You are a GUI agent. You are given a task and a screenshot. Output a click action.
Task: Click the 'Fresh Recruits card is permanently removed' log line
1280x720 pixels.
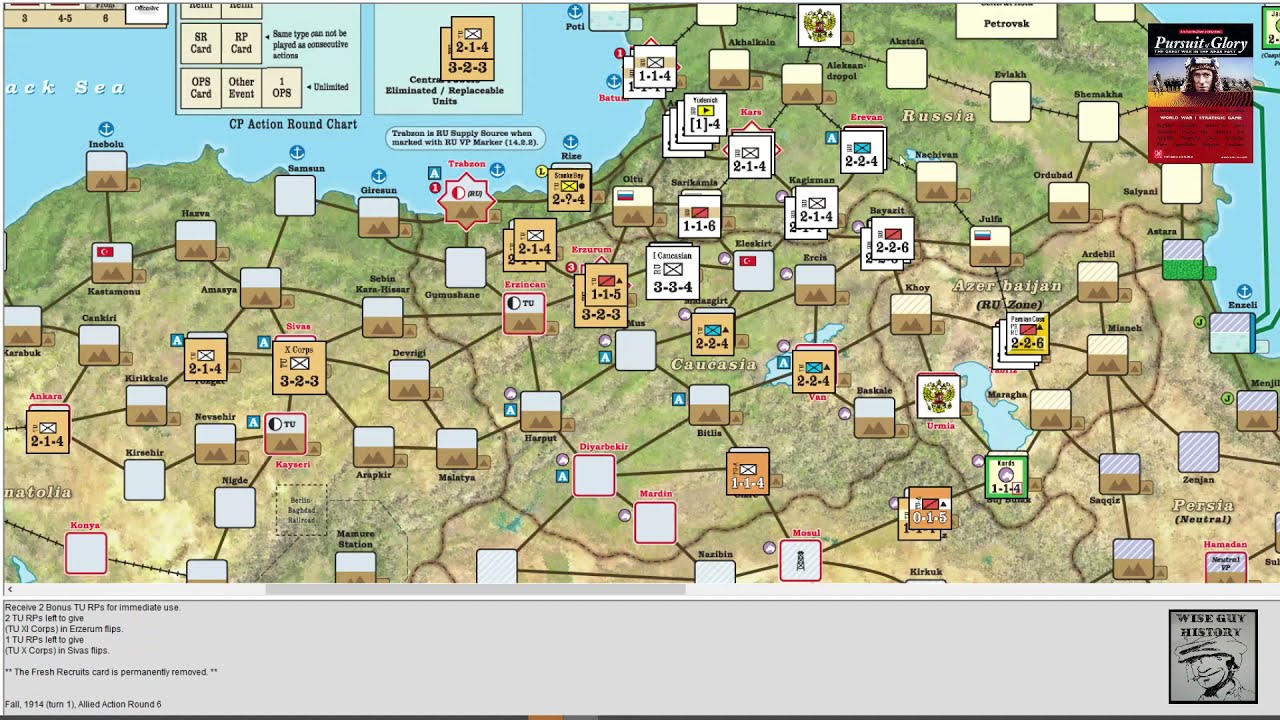pos(111,672)
